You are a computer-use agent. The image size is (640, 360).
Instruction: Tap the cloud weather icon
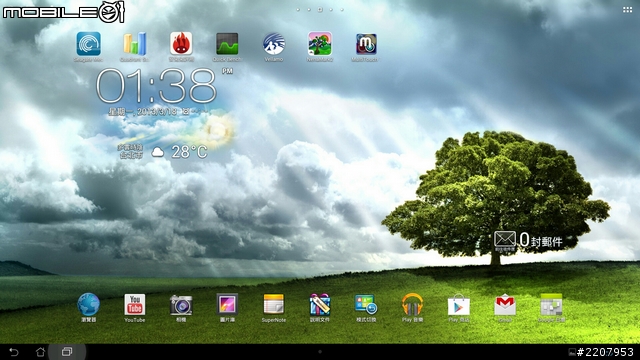158,153
